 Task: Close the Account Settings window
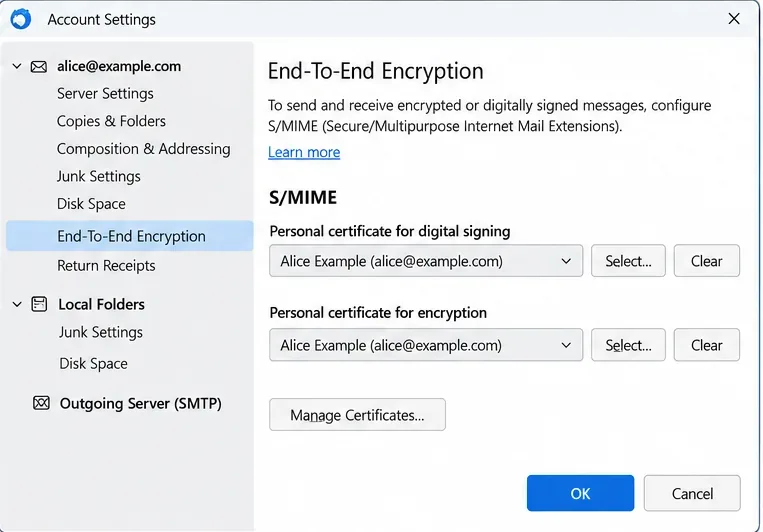[734, 19]
